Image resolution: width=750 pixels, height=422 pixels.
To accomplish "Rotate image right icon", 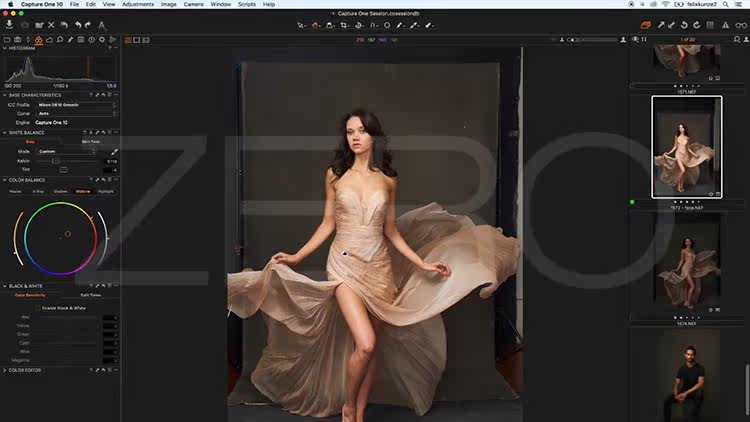I will tap(696, 25).
